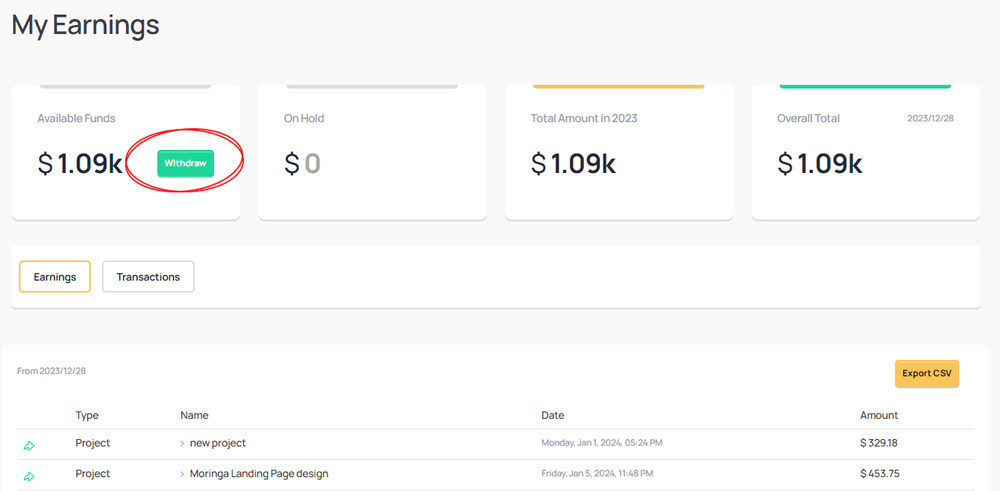The height and width of the screenshot is (491, 1000).
Task: Switch to the Transactions tab
Action: (x=148, y=277)
